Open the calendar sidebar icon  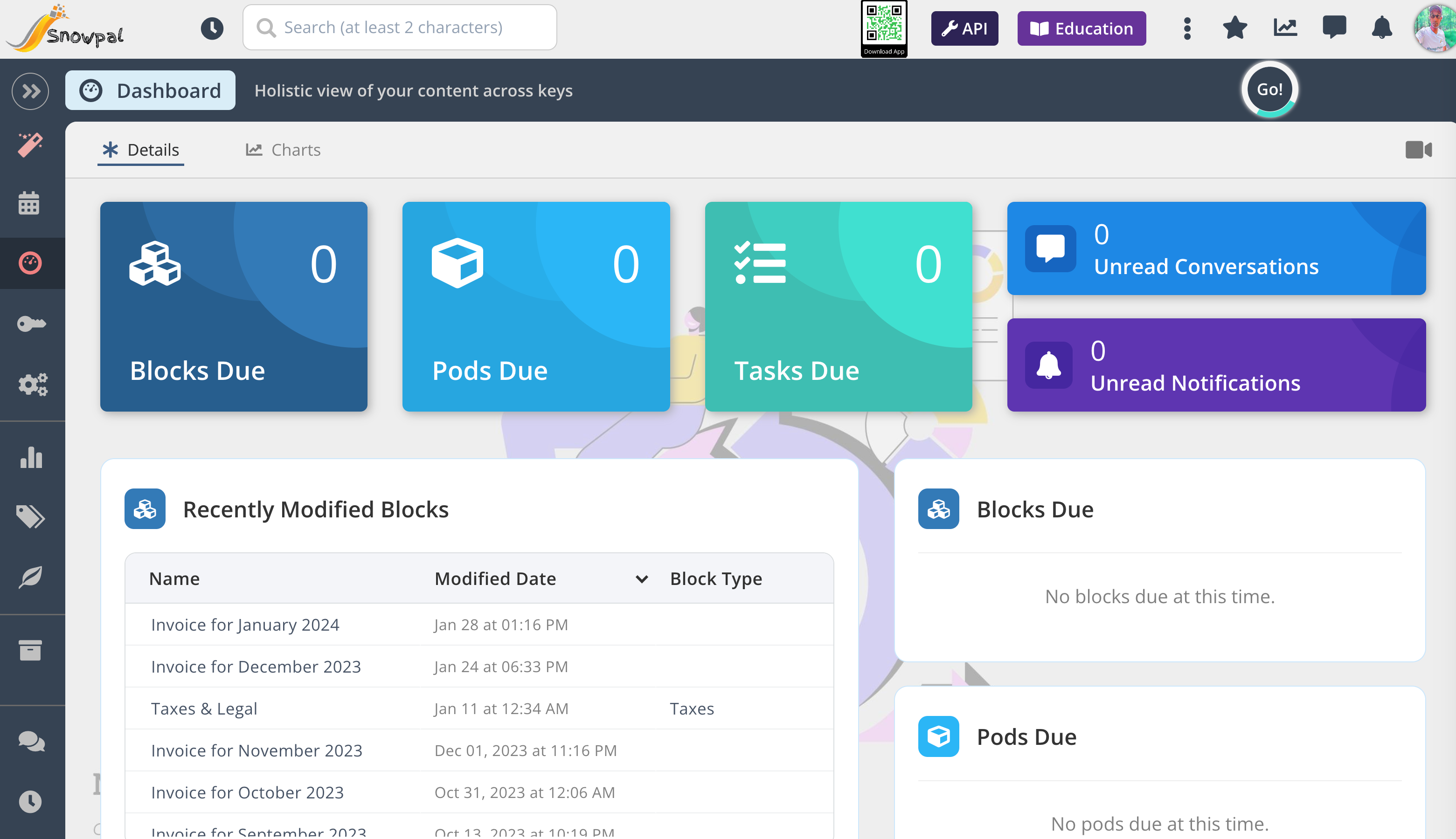29,203
